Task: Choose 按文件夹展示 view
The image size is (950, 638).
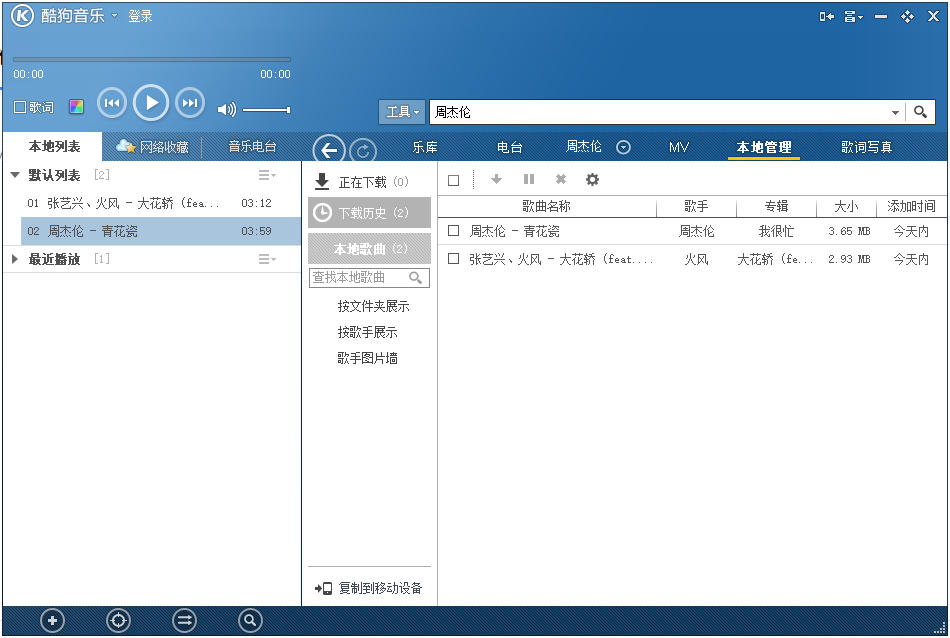Action: (373, 306)
